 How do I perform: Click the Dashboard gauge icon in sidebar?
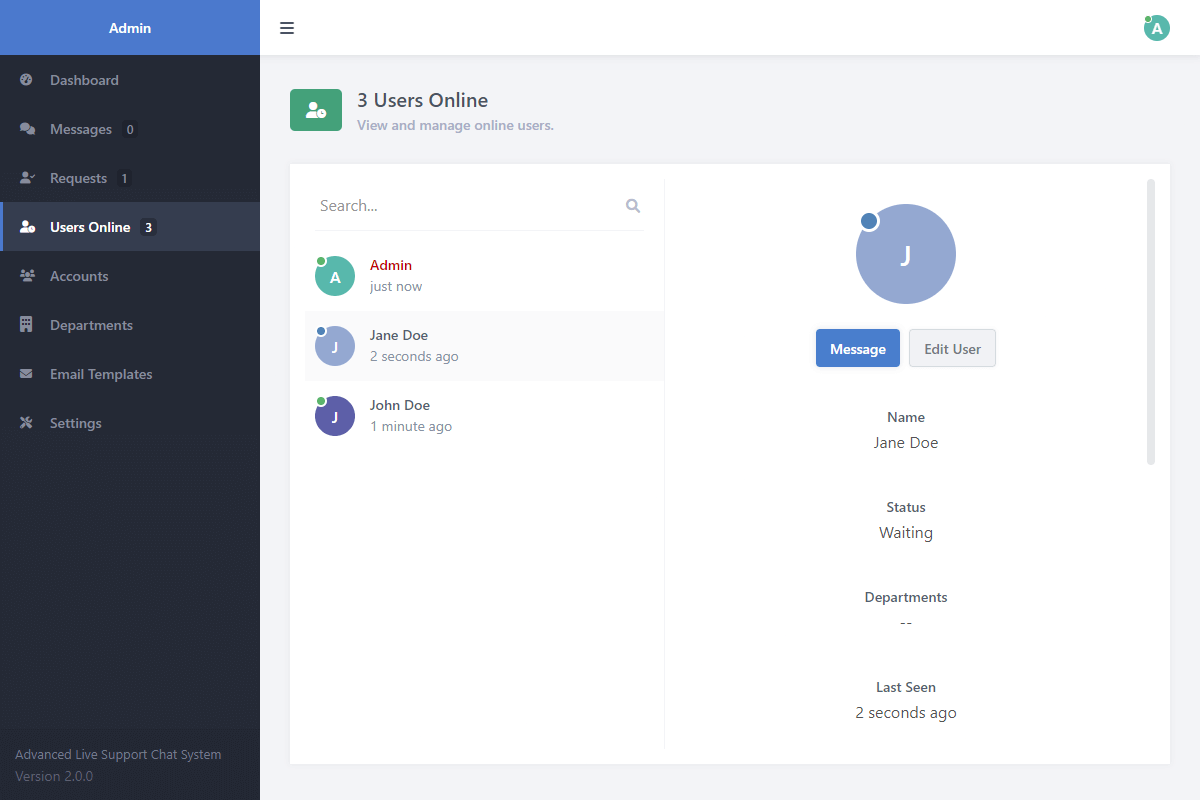[27, 80]
